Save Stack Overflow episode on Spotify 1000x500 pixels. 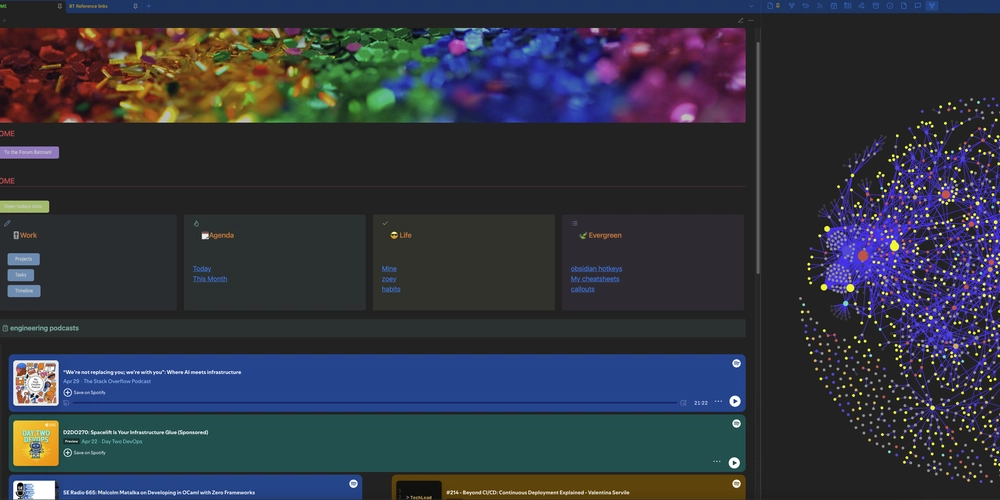click(85, 392)
